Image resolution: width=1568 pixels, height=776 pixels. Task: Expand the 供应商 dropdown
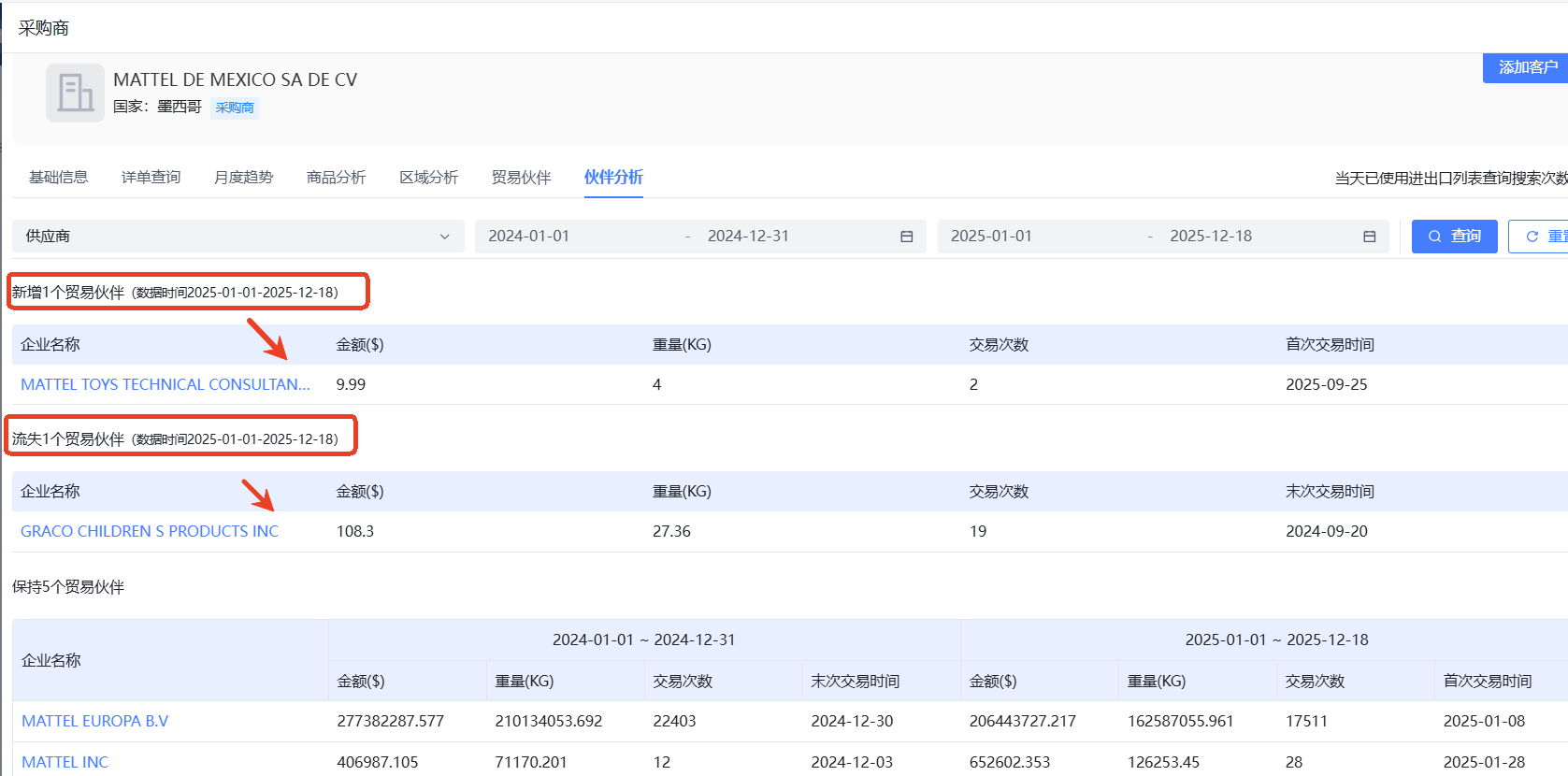pyautogui.click(x=237, y=237)
